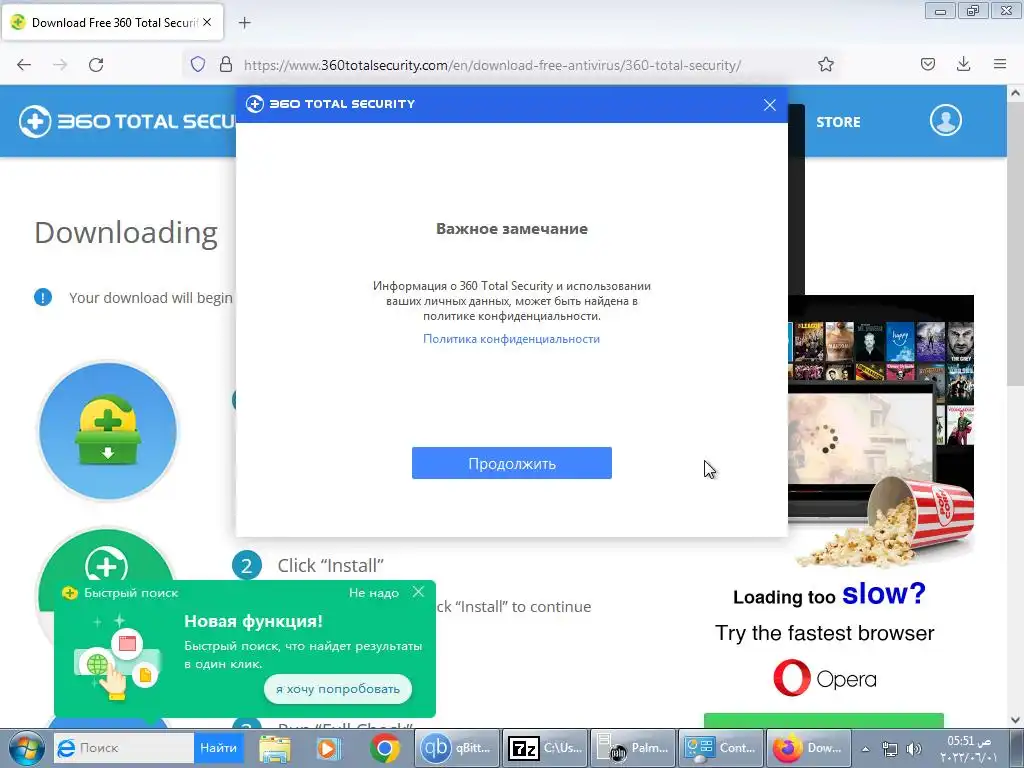Click the 360 Total Security website logo

pos(127,121)
